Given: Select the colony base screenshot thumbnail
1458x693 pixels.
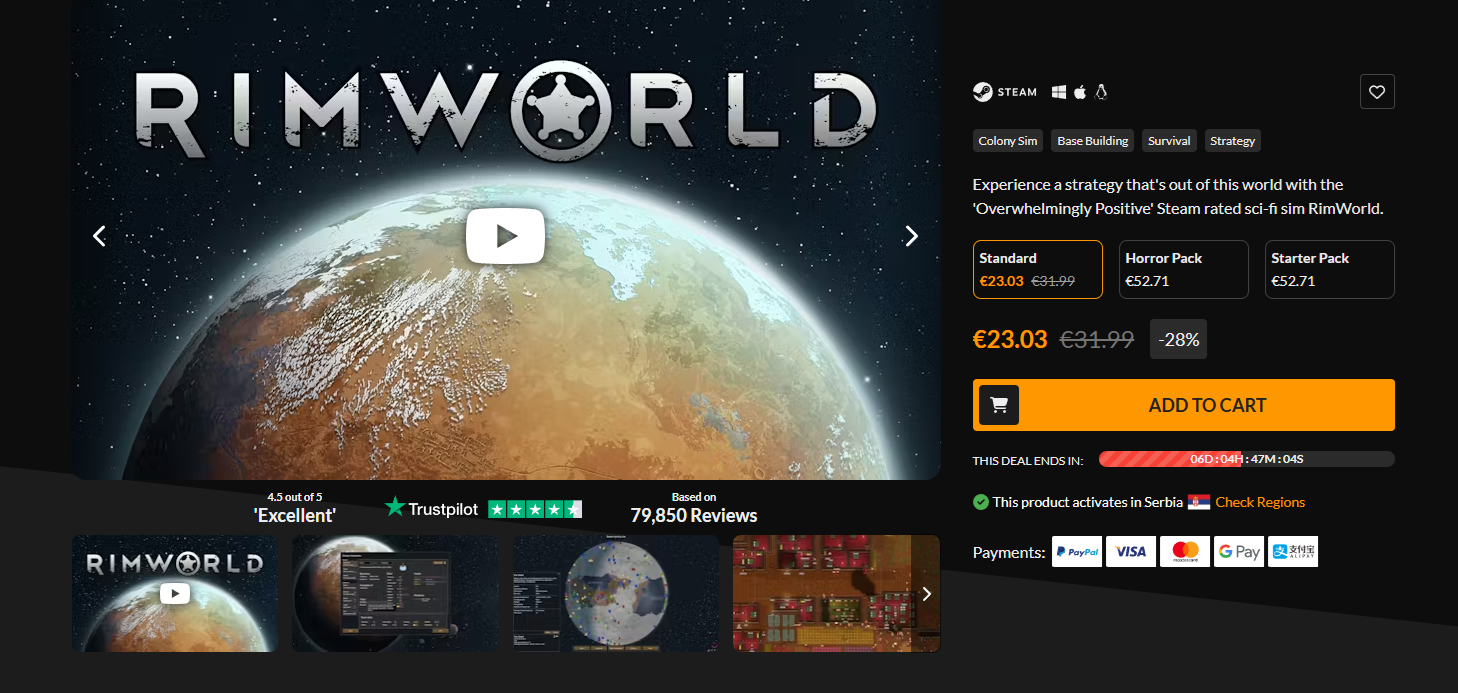Looking at the screenshot, I should (836, 593).
